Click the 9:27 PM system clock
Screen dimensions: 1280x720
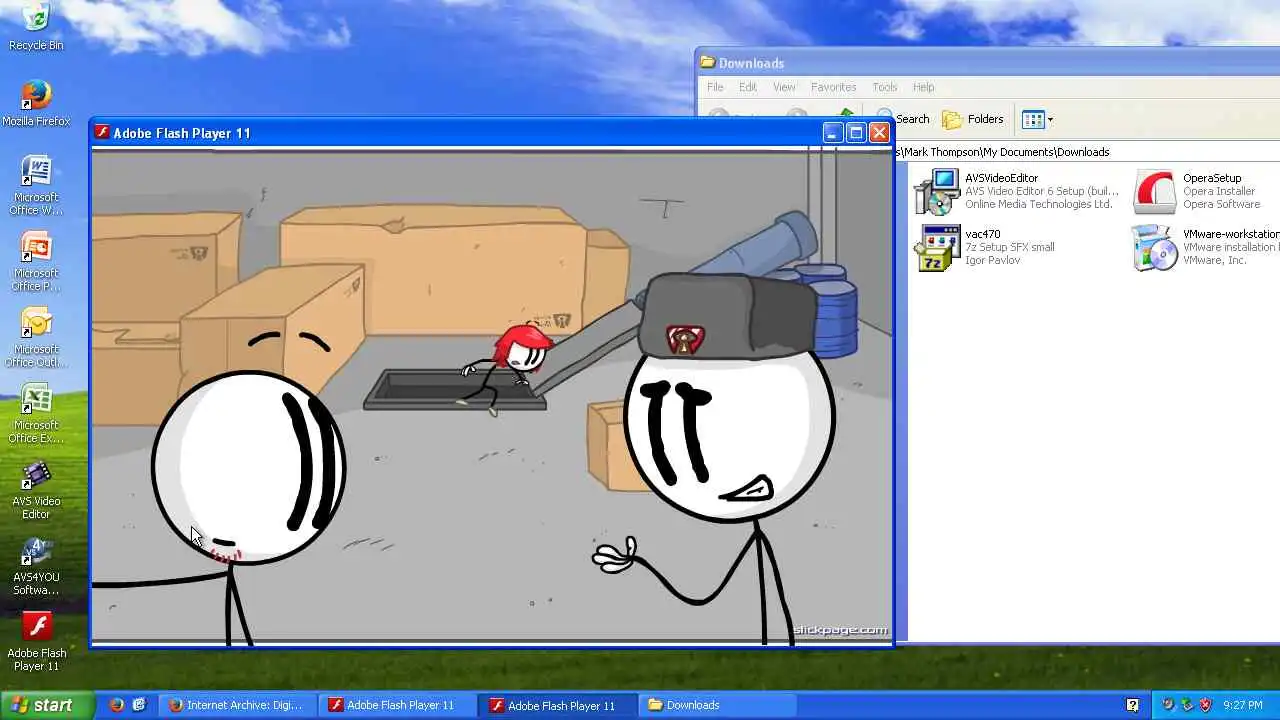coord(1243,705)
